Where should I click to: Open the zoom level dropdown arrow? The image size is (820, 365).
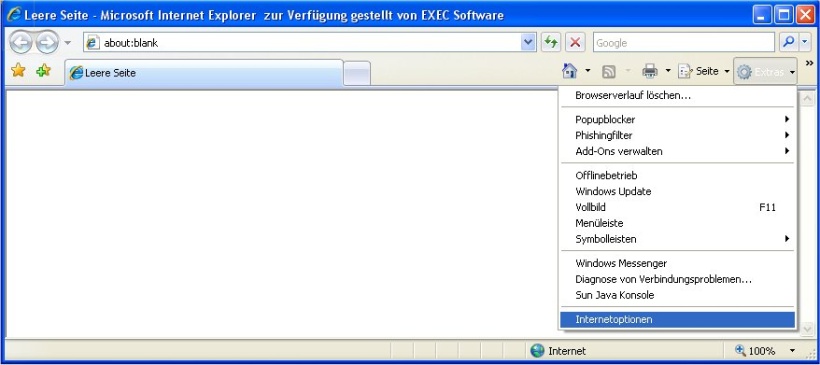(792, 350)
